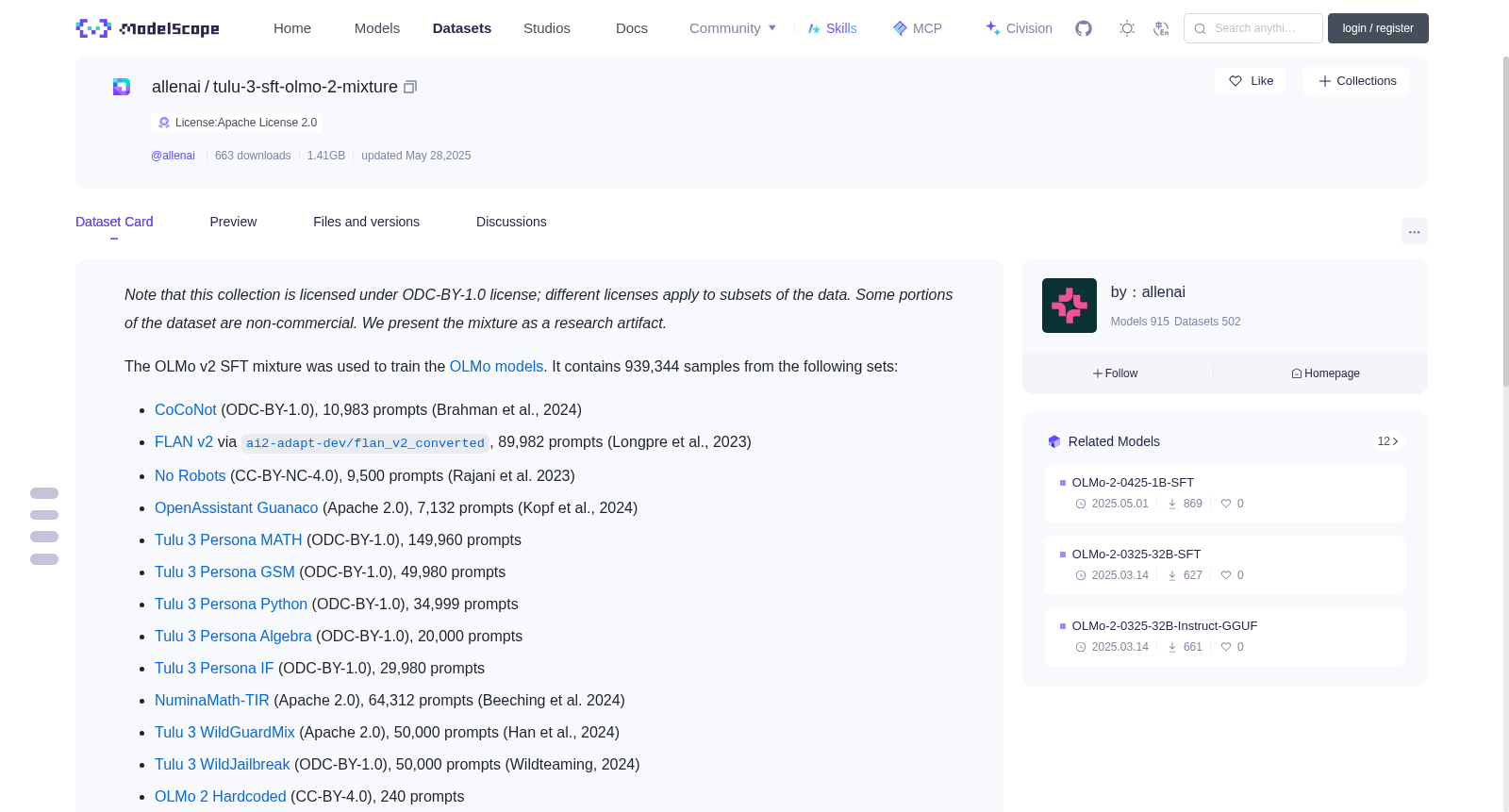Navigate to Studios
1509x812 pixels.
coord(547,28)
